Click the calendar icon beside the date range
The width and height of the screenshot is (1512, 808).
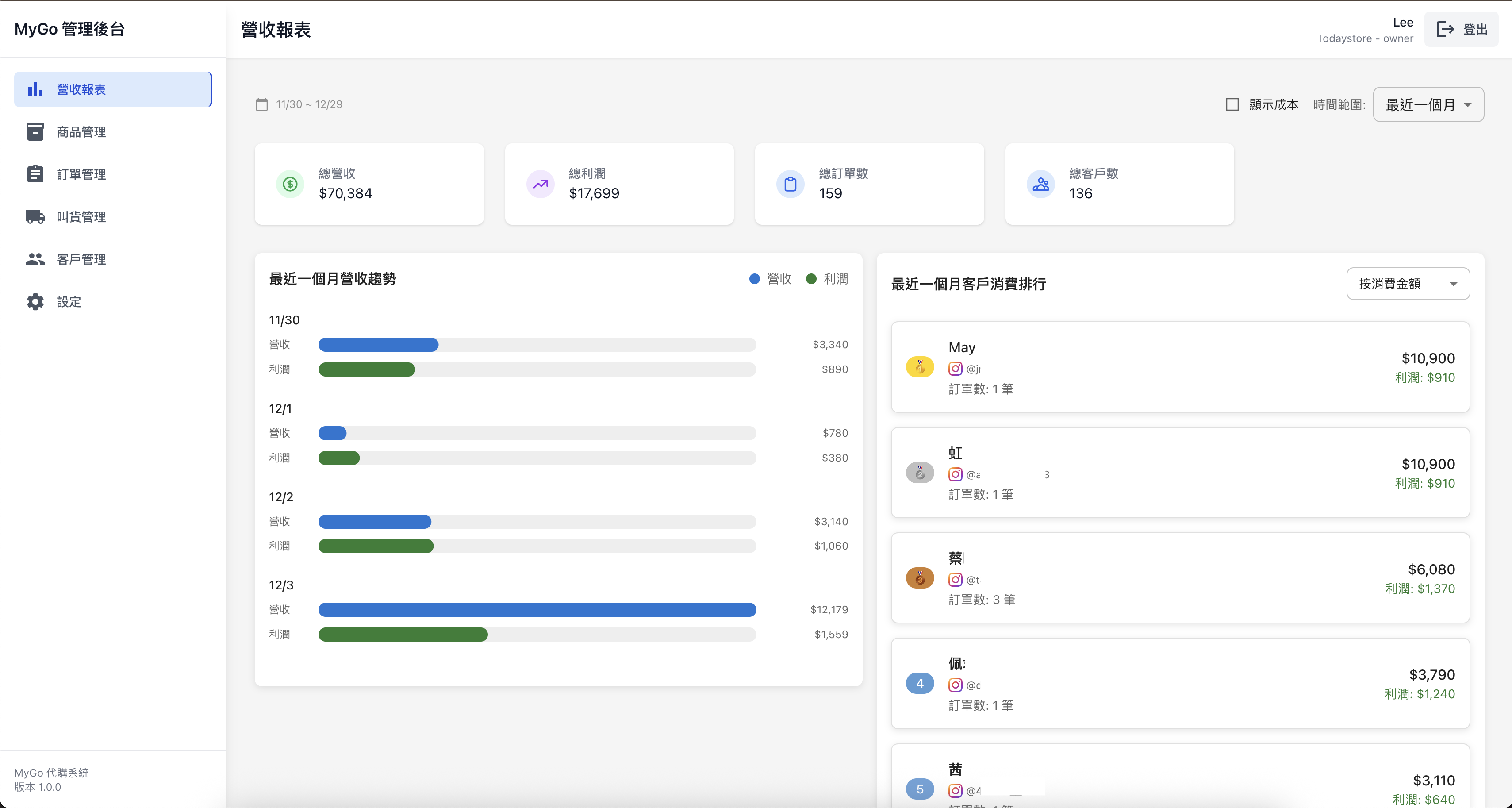[262, 104]
